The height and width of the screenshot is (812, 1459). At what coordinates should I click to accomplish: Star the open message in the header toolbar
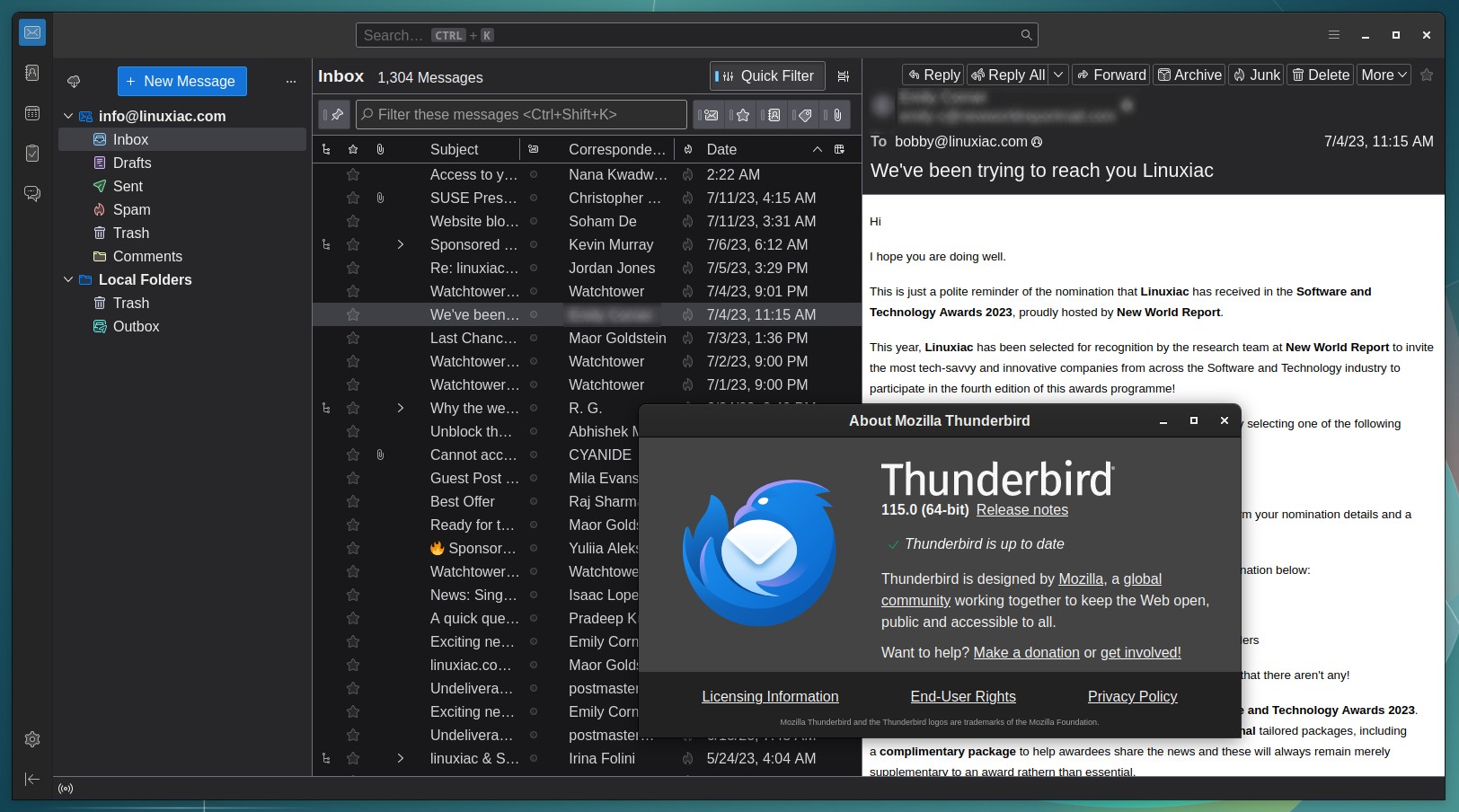(1427, 75)
